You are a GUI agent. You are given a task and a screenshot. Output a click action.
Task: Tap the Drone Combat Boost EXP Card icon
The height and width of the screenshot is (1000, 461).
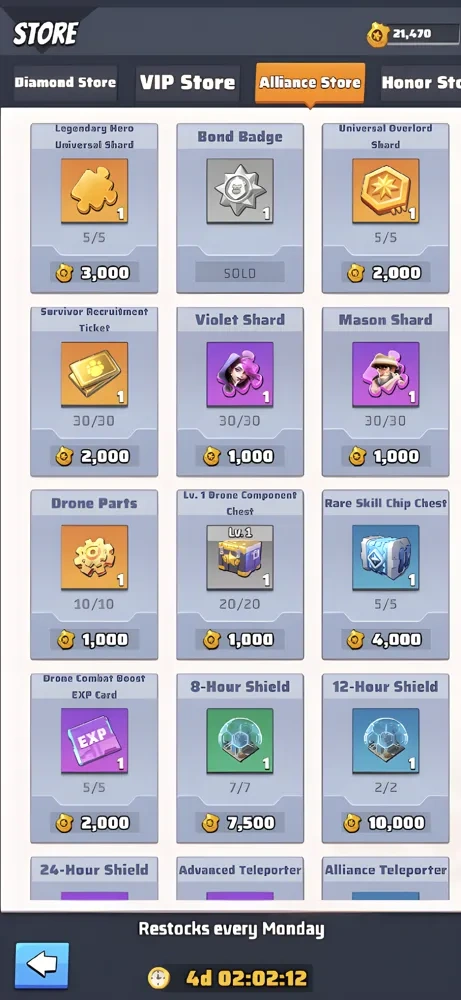[x=94, y=740]
